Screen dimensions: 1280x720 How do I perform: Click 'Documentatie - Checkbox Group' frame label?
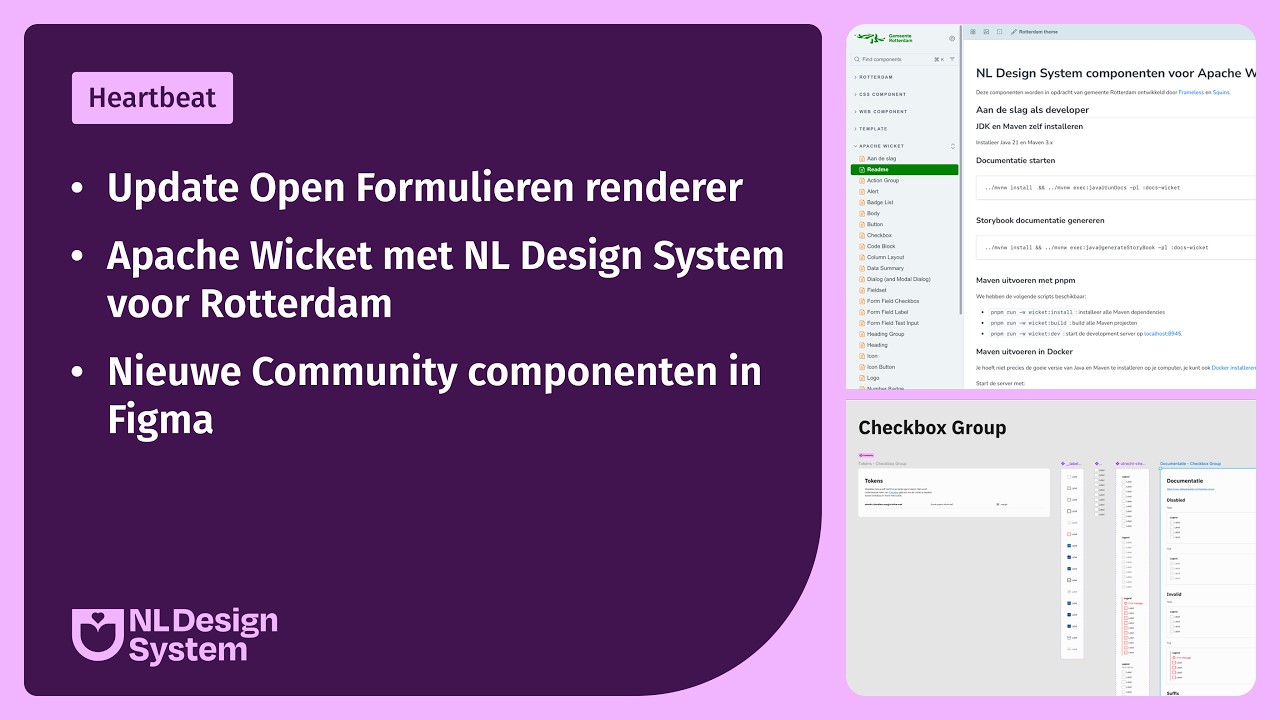[x=1190, y=464]
